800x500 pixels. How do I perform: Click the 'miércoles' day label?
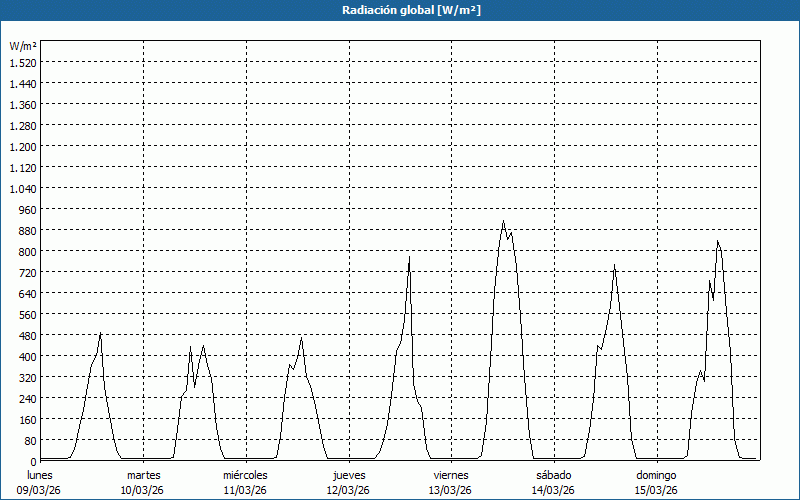tap(245, 475)
